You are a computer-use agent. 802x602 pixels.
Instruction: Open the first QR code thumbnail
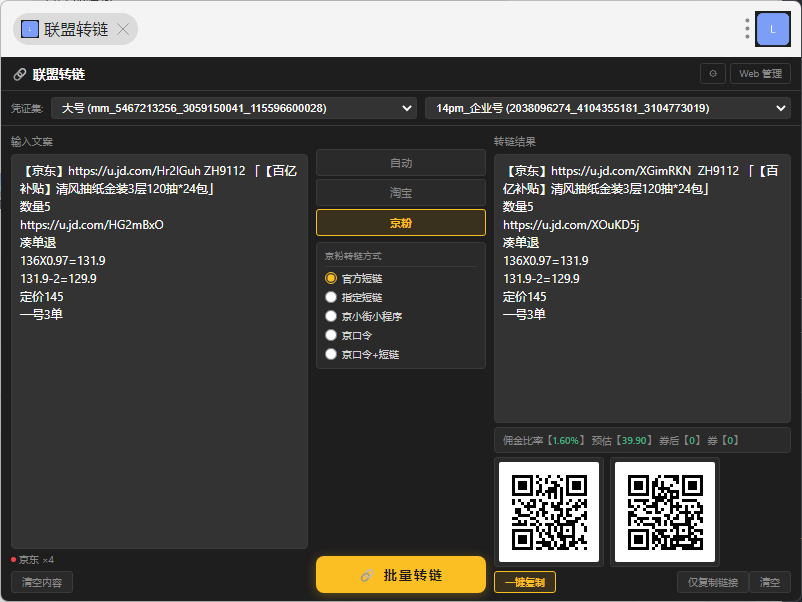point(549,512)
